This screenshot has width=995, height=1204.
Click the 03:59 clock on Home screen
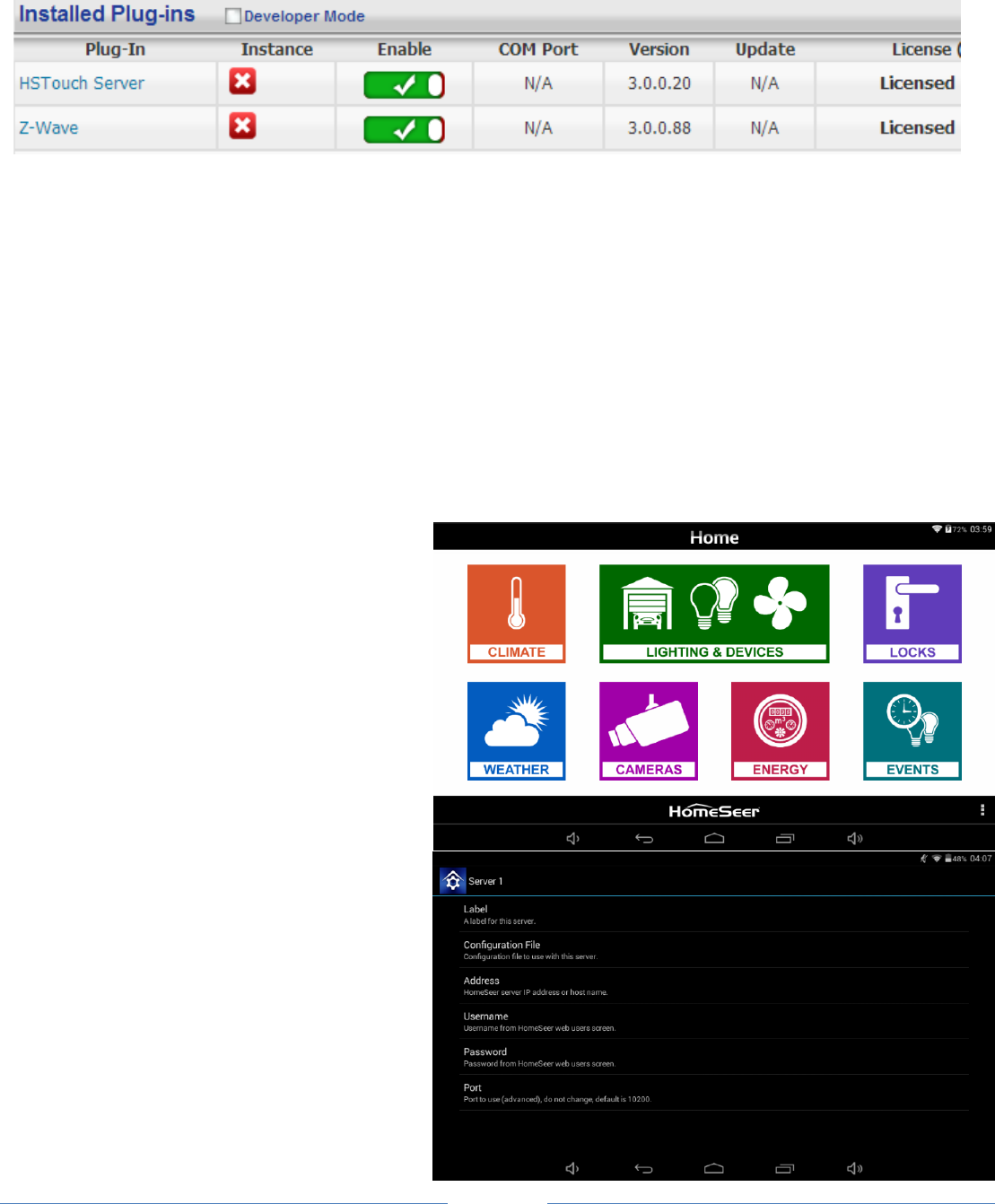pos(981,529)
